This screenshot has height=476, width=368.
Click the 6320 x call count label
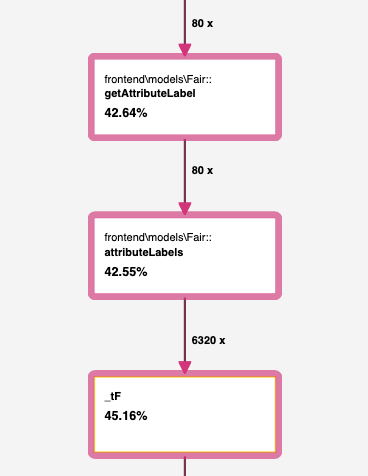coord(208,340)
